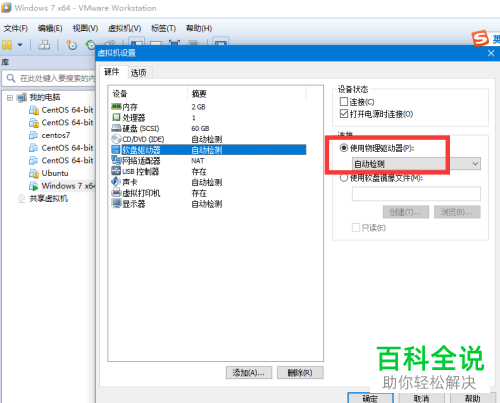Screen dimensions: 500x403
Task: Enable the 连接(C) checkbox
Action: click(x=344, y=101)
